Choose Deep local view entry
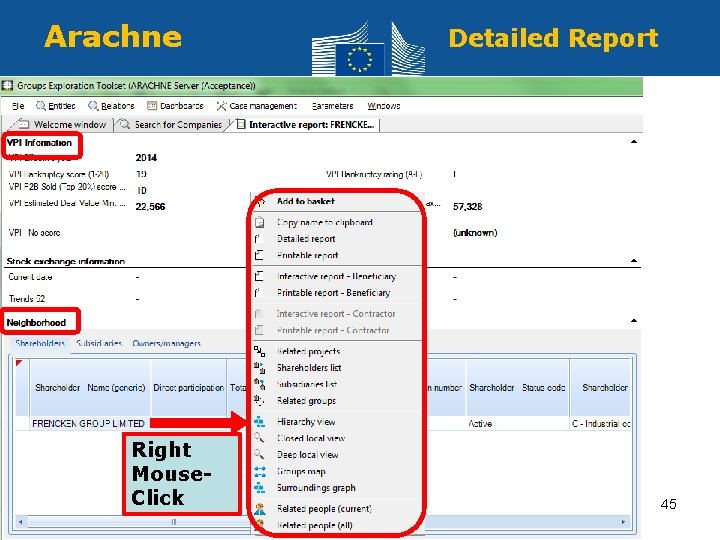This screenshot has width=720, height=540. tap(307, 455)
